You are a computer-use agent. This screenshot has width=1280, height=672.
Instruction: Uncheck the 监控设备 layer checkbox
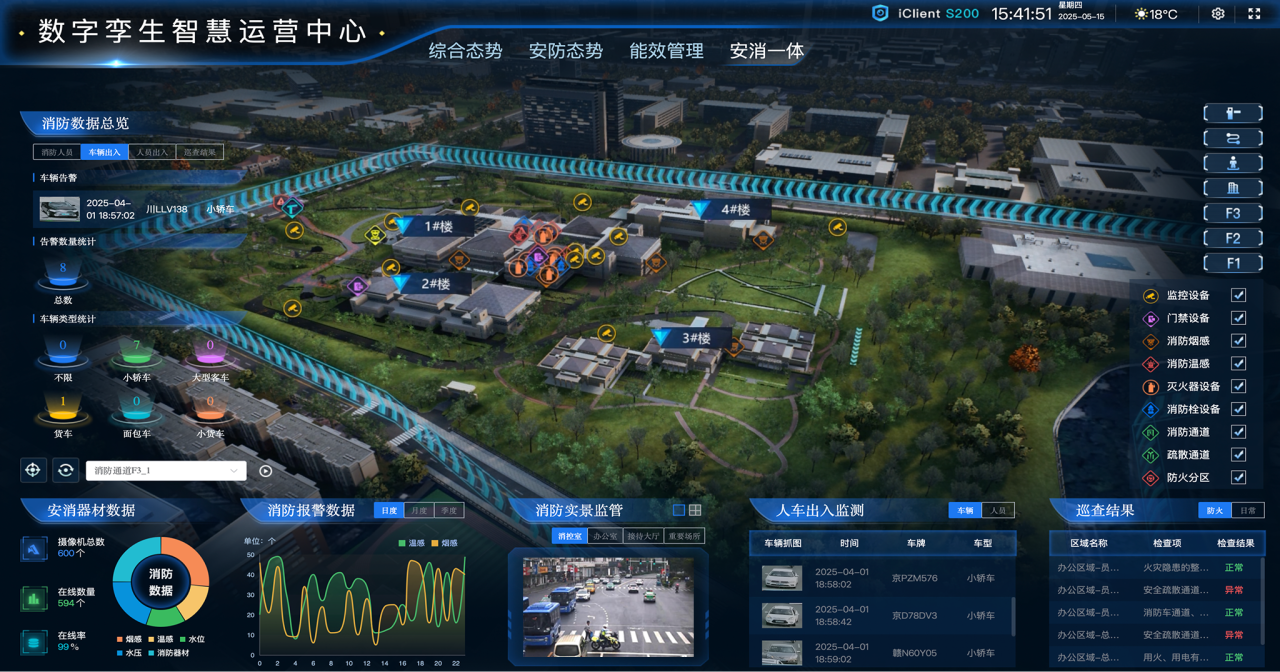(x=1238, y=295)
